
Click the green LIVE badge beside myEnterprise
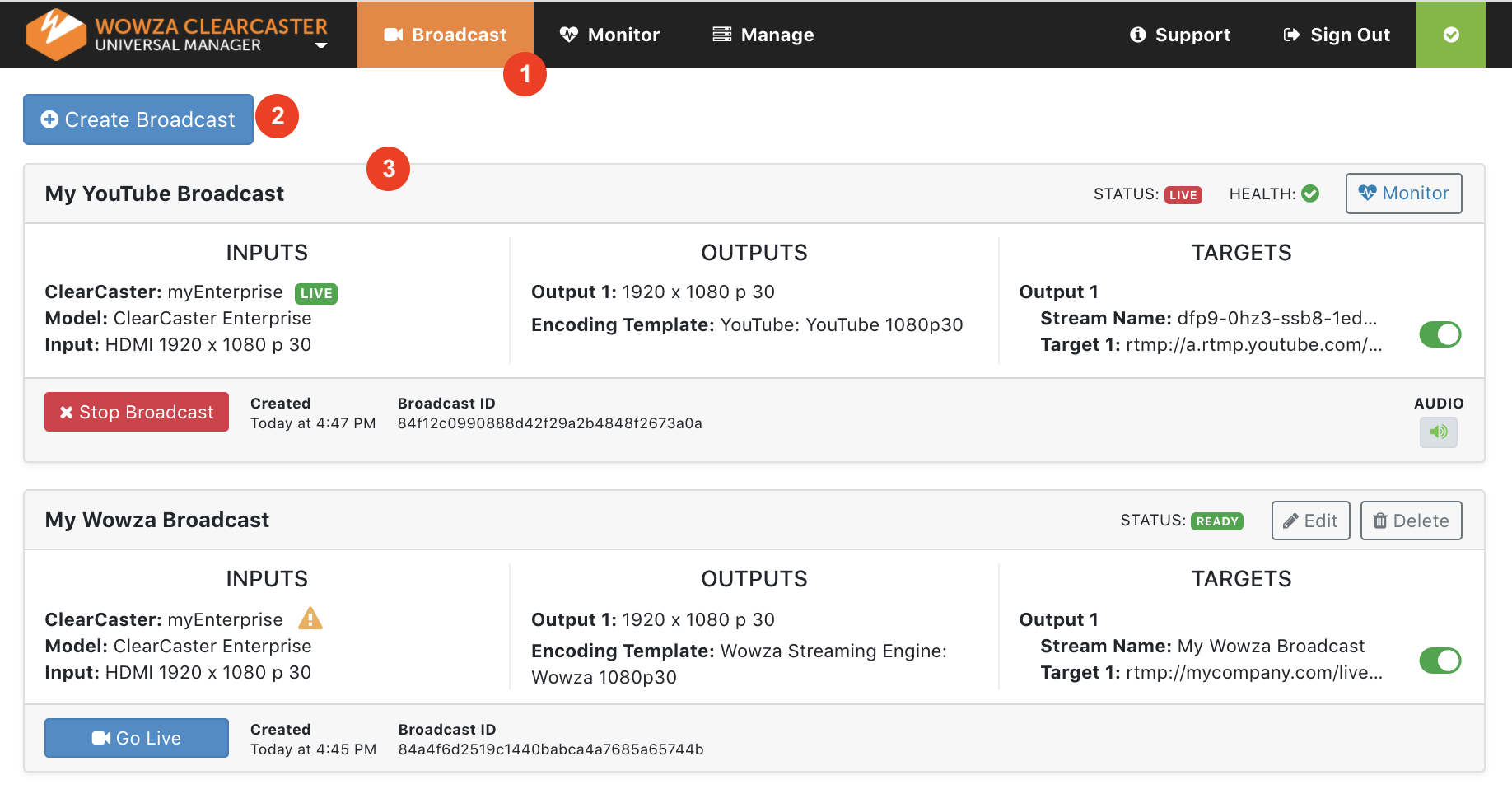[x=316, y=293]
